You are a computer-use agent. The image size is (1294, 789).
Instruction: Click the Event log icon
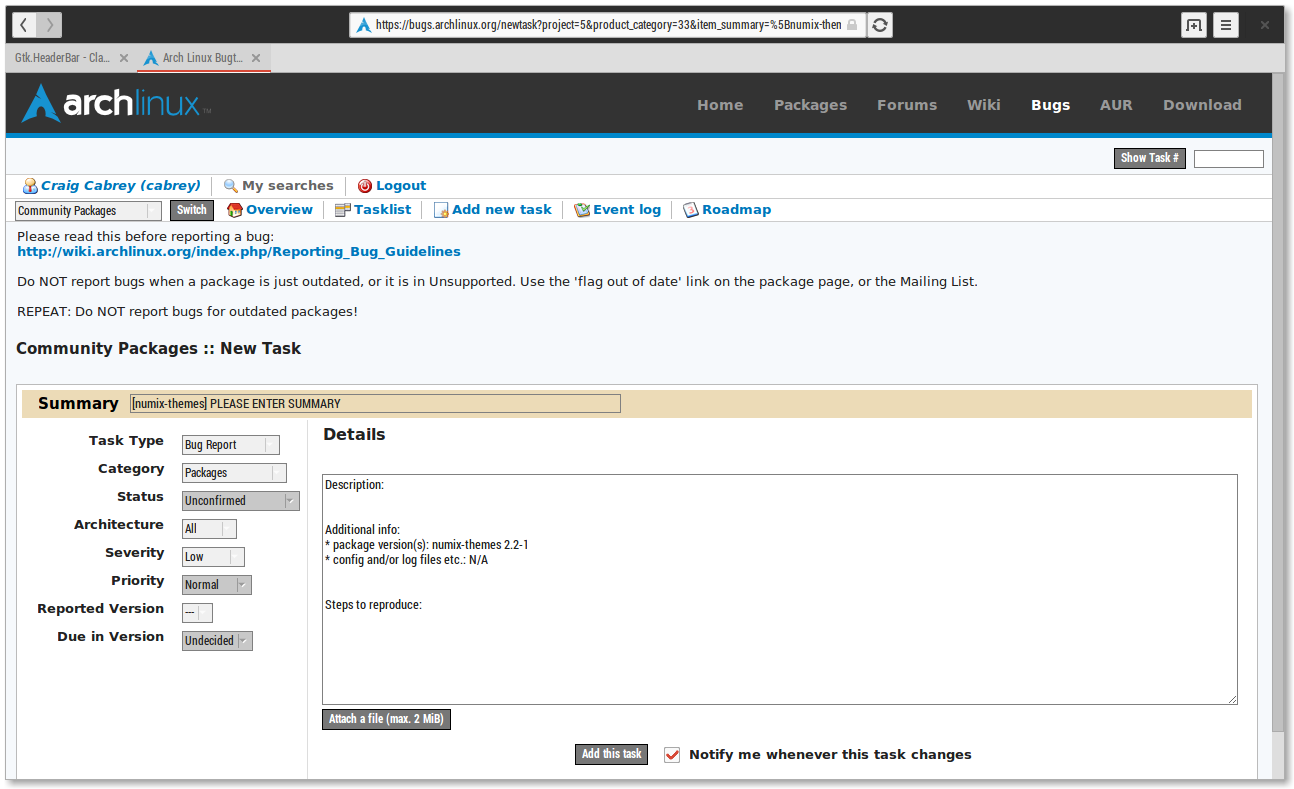click(582, 210)
